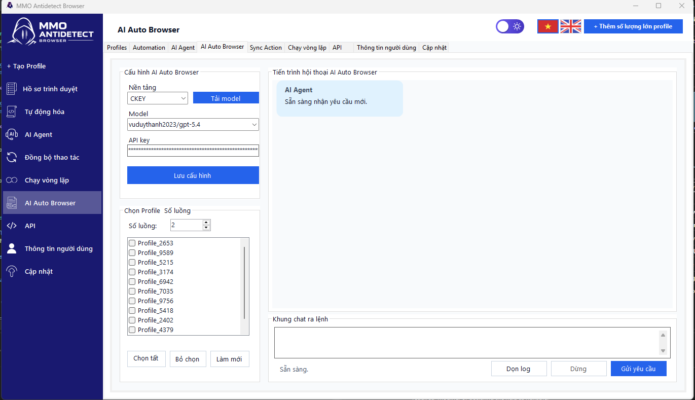
Task: Select the AI Auto Browser tab
Action: point(222,47)
